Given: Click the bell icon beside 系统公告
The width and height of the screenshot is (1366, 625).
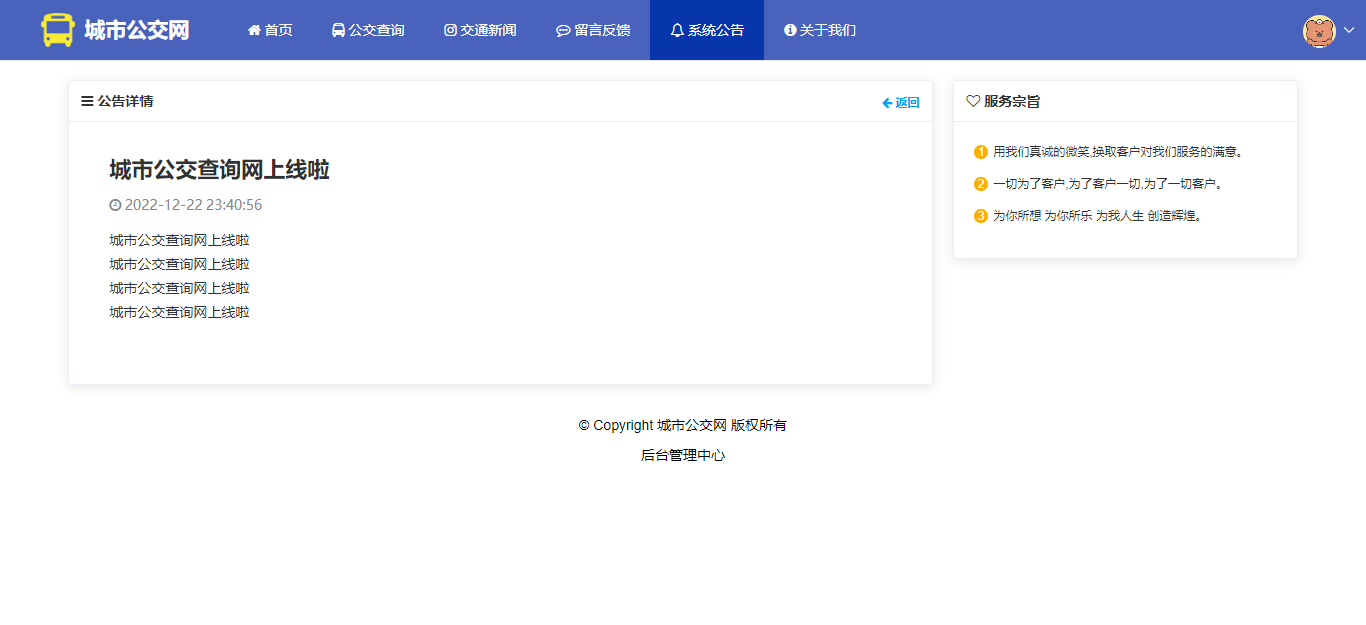Looking at the screenshot, I should tap(677, 30).
